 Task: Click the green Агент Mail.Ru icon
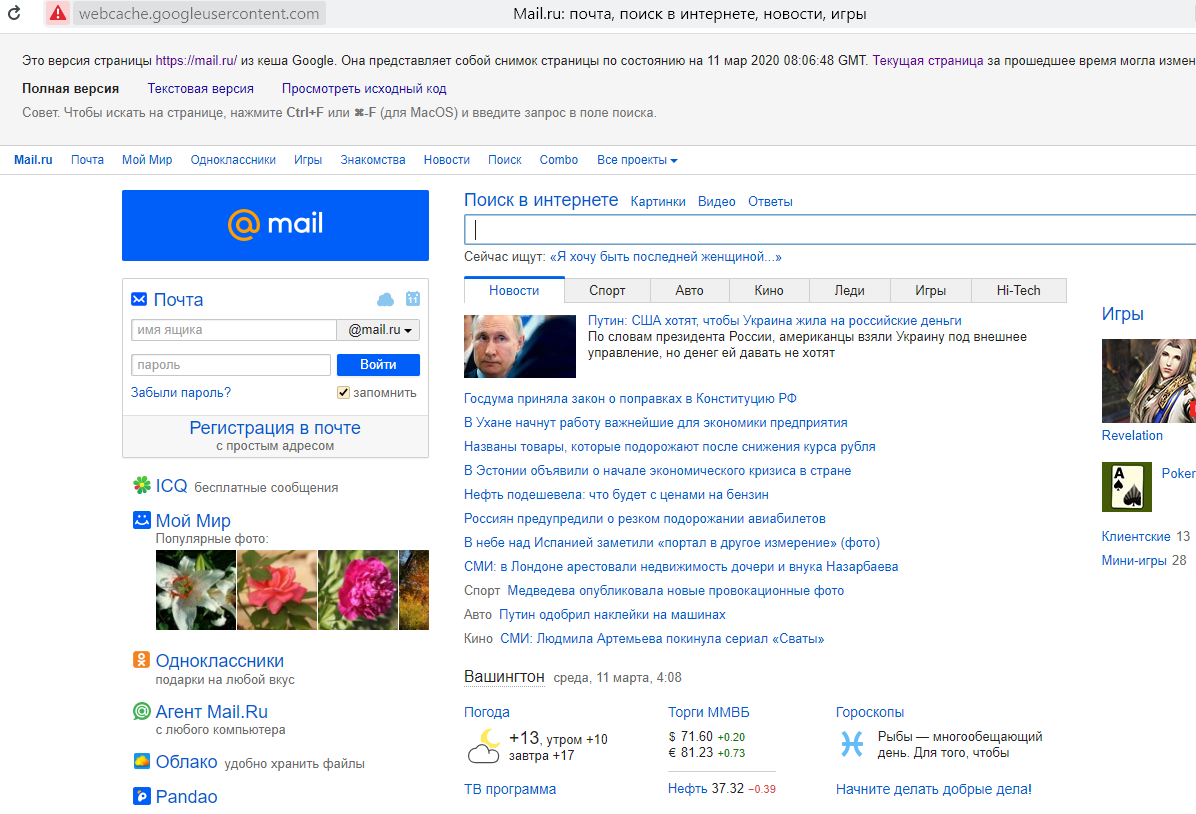pyautogui.click(x=142, y=711)
